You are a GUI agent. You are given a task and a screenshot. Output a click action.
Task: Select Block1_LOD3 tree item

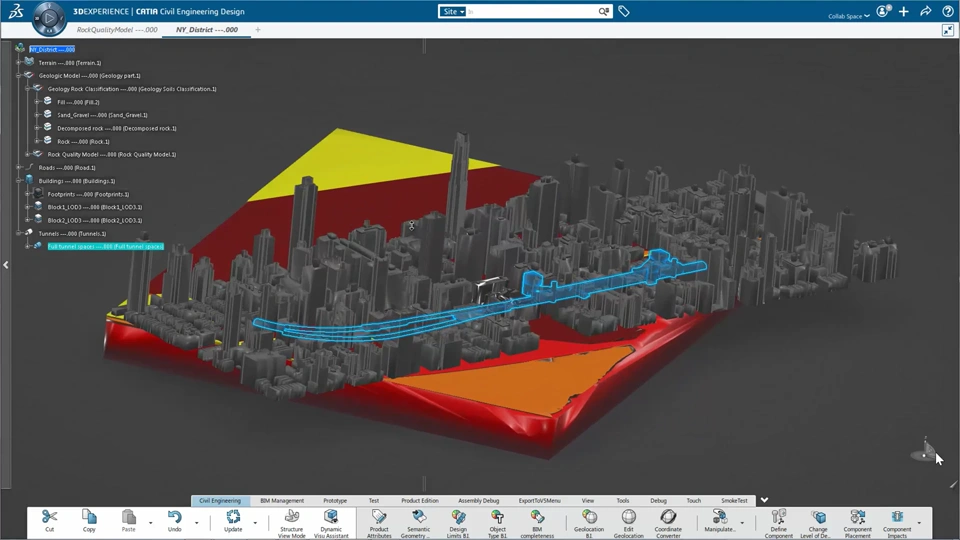(x=94, y=207)
